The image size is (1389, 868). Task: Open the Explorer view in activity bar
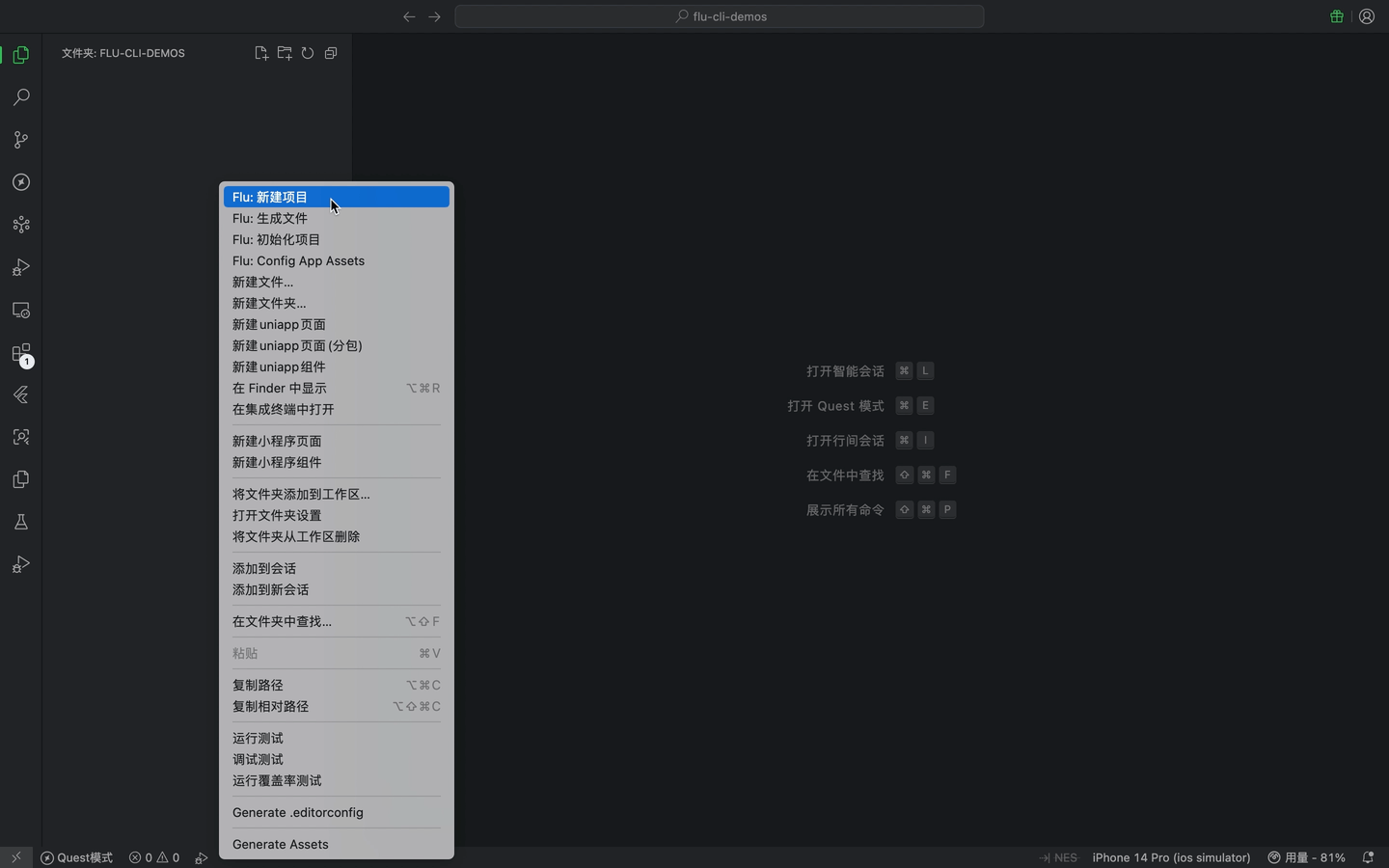[21, 55]
